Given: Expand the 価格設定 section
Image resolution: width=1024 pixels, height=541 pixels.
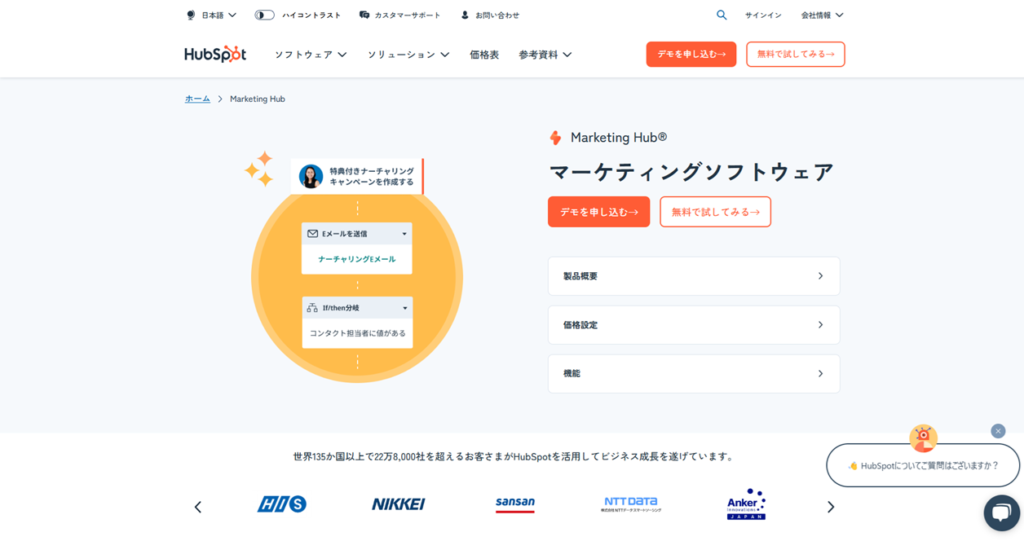Looking at the screenshot, I should click(x=693, y=325).
